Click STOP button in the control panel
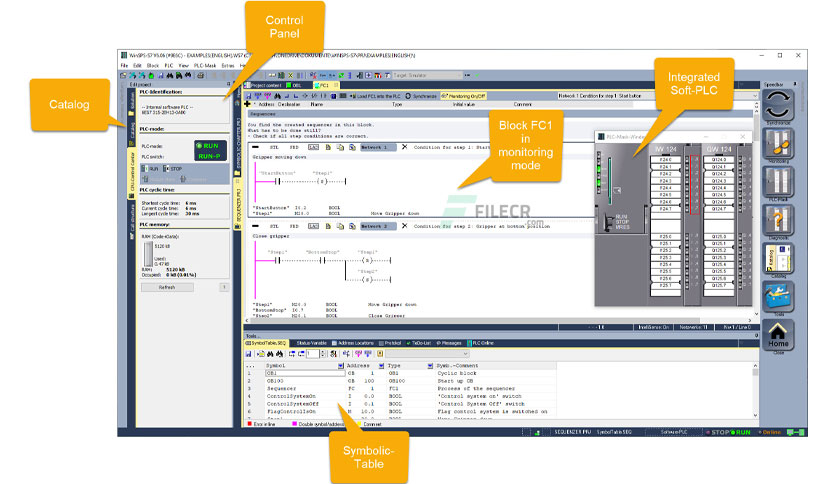Image resolution: width=836 pixels, height=484 pixels. click(x=173, y=168)
